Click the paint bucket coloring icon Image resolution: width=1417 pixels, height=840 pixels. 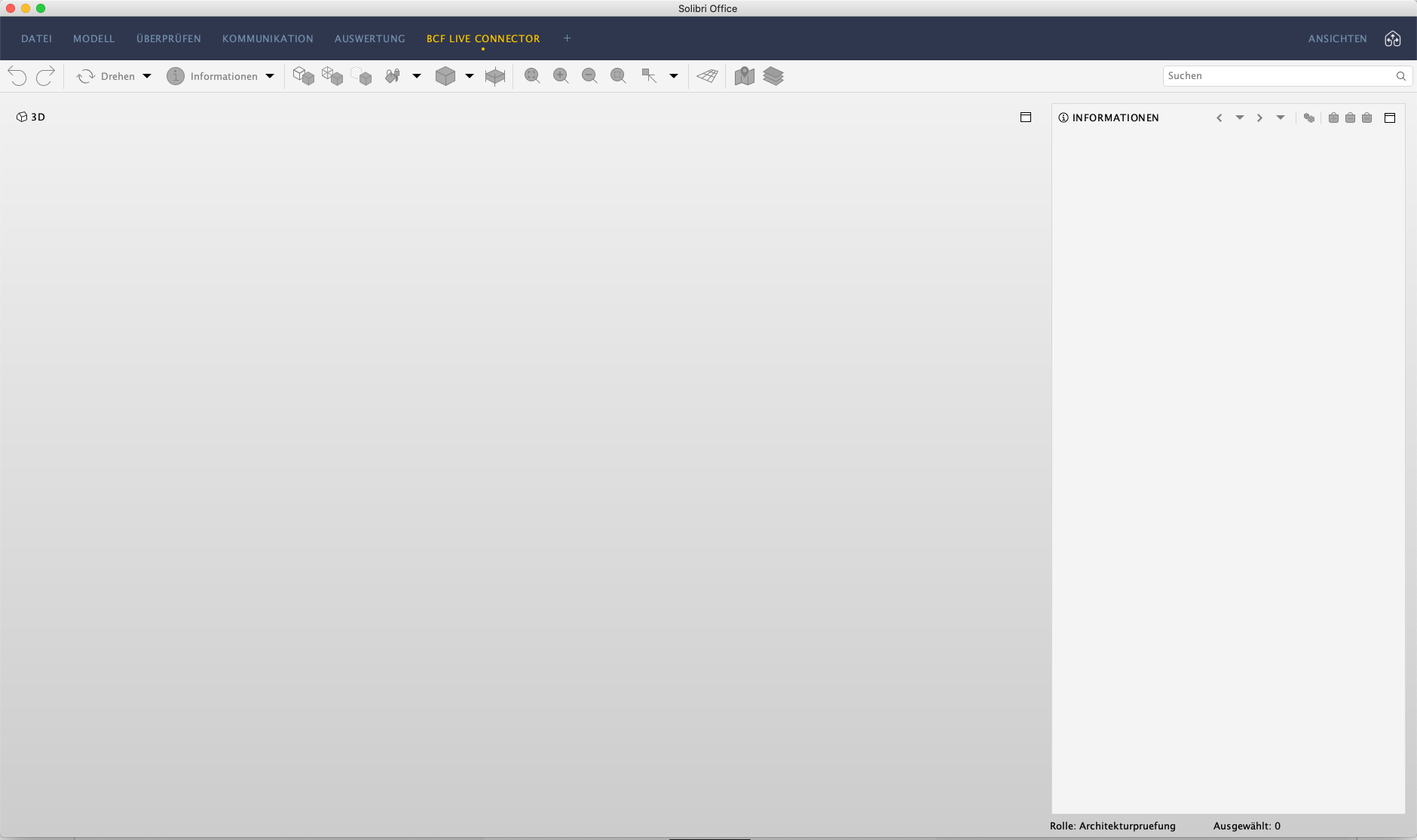(x=393, y=76)
